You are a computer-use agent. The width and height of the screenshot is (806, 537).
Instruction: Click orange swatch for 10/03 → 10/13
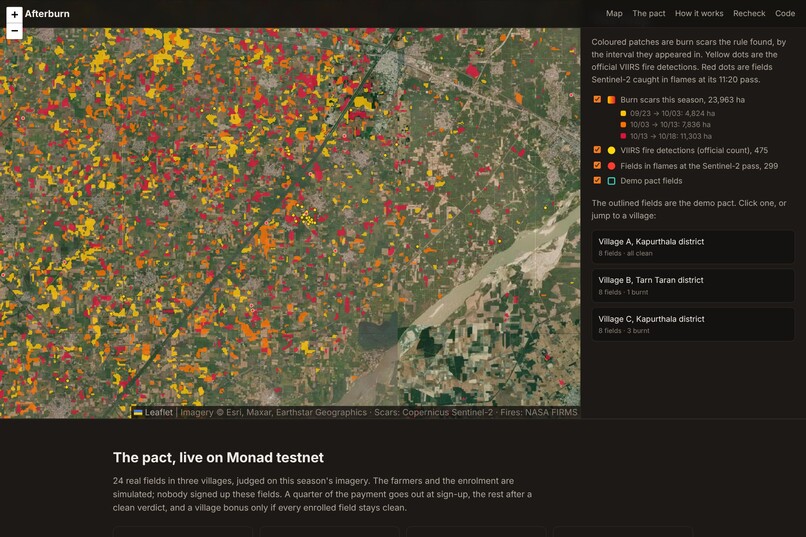[623, 125]
